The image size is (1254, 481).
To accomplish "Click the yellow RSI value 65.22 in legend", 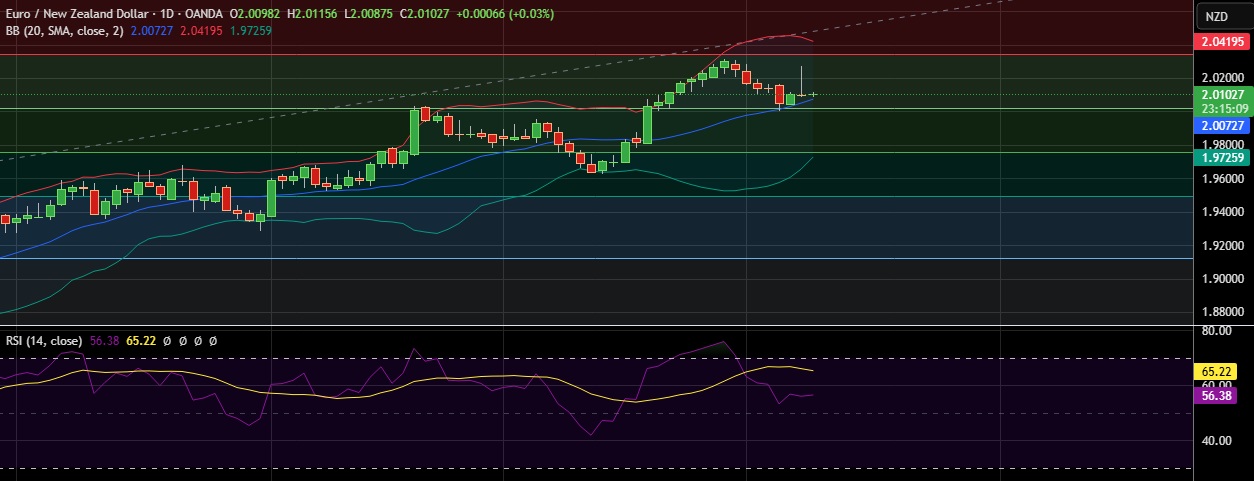I will pos(140,340).
